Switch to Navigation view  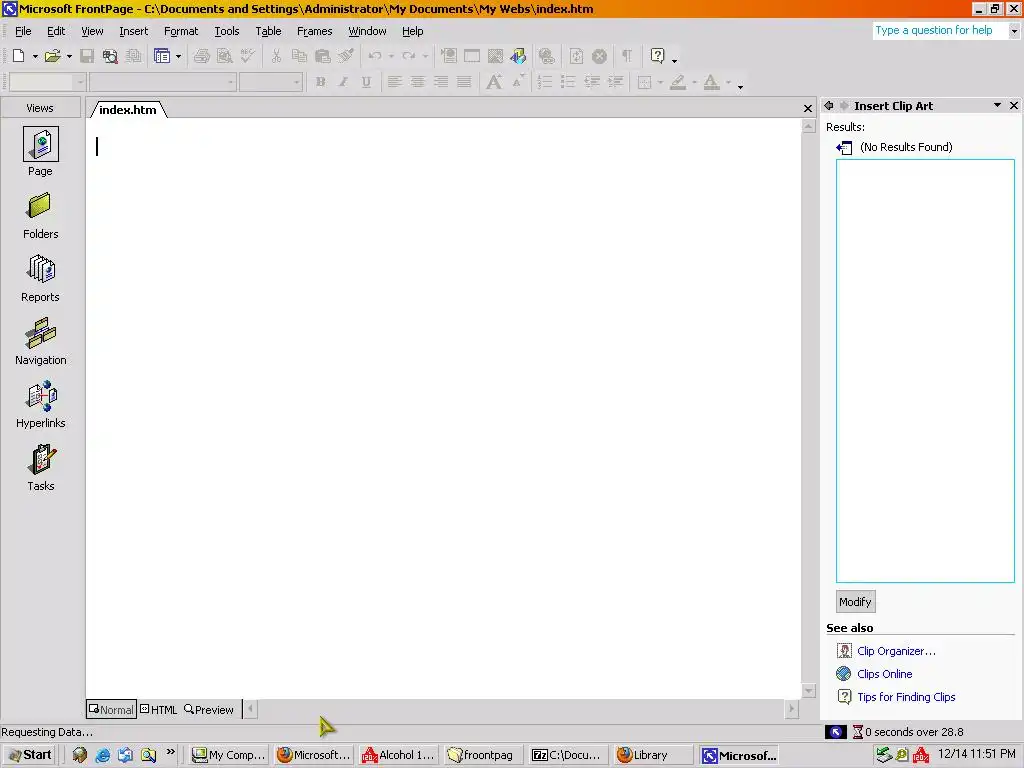[x=40, y=342]
